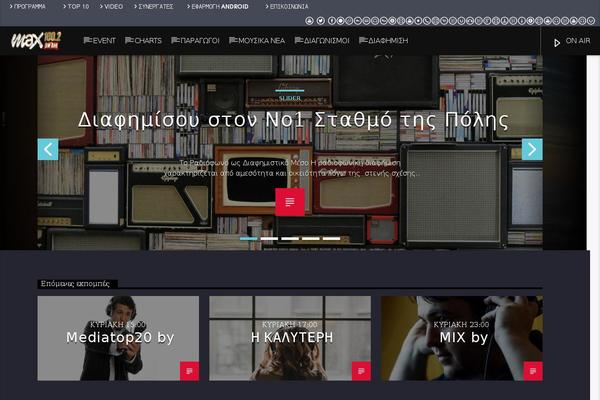Select the fourth slide indicator bar
The height and width of the screenshot is (400, 600).
pyautogui.click(x=311, y=238)
